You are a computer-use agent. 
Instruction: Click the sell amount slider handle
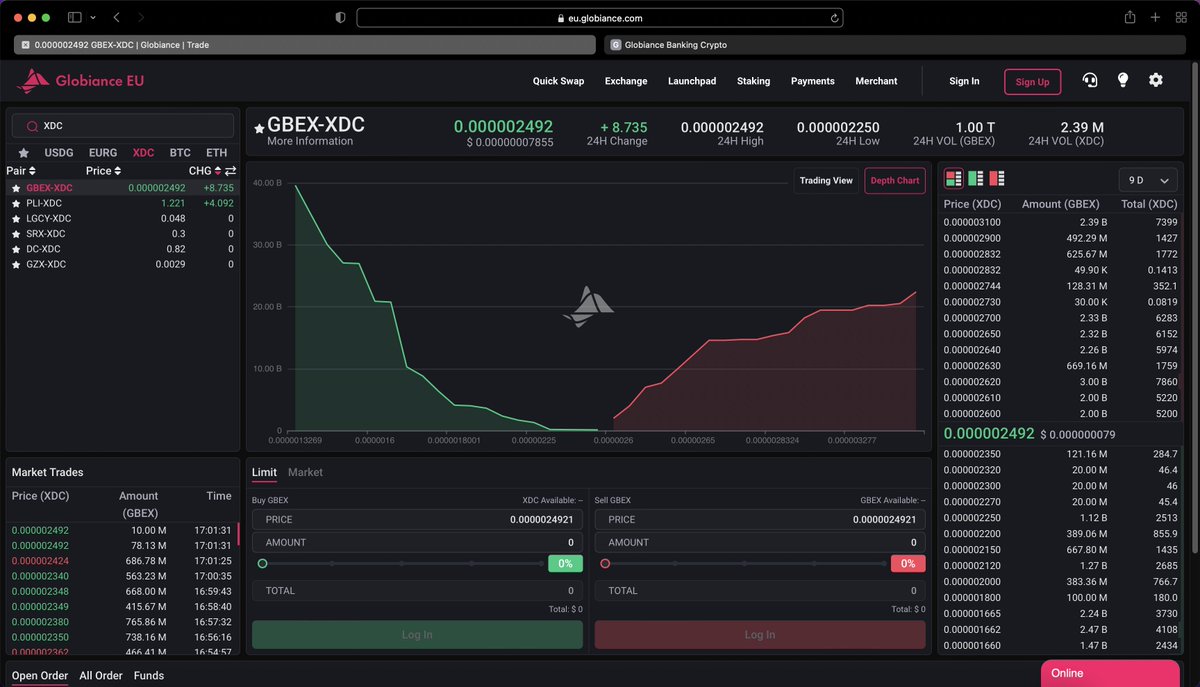[605, 564]
